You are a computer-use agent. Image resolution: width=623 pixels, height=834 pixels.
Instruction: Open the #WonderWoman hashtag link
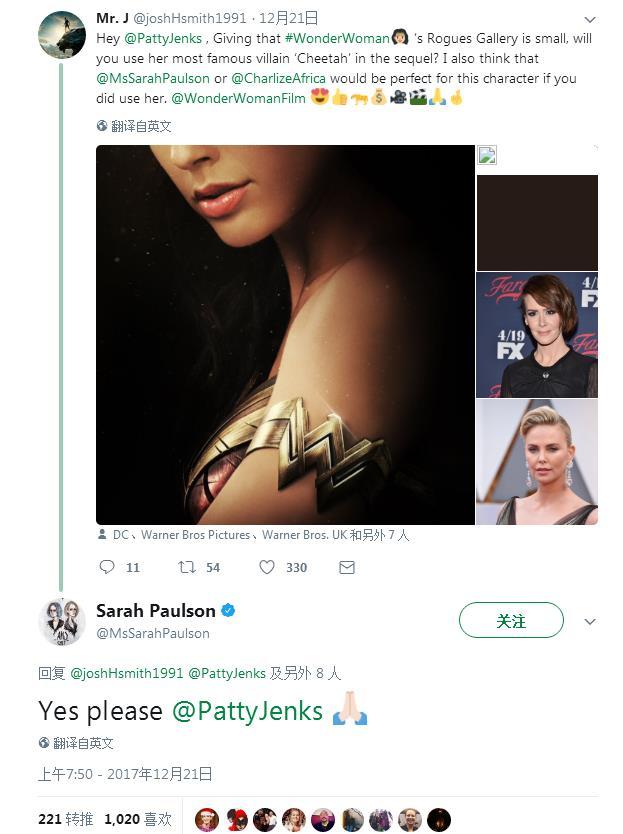[x=337, y=38]
